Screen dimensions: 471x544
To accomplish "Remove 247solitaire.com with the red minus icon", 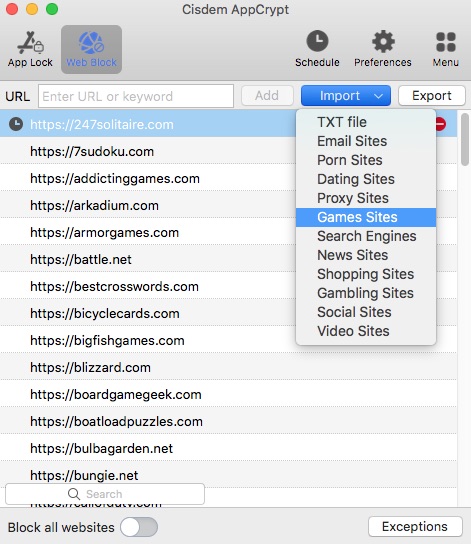I will point(440,124).
